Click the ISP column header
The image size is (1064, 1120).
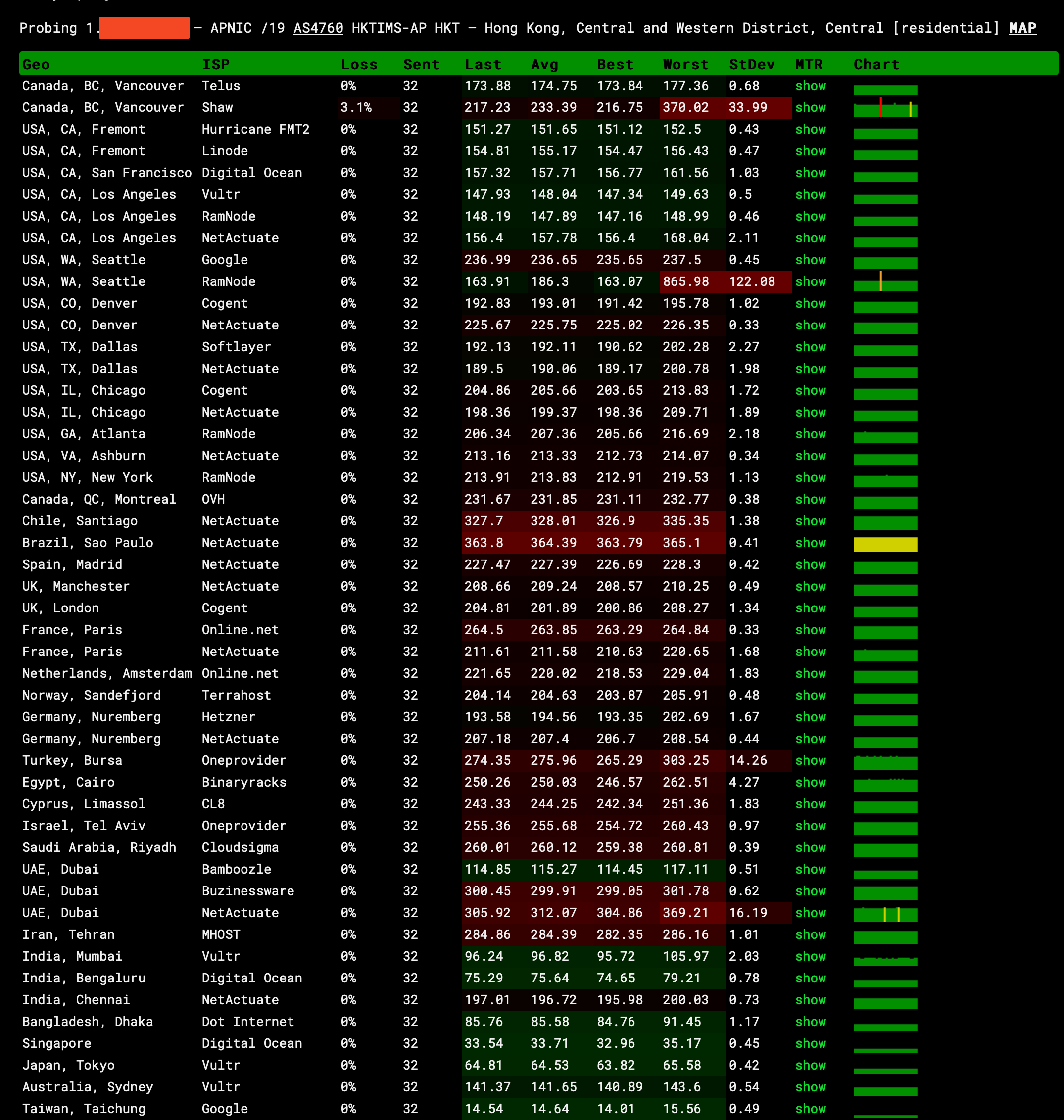coord(216,64)
